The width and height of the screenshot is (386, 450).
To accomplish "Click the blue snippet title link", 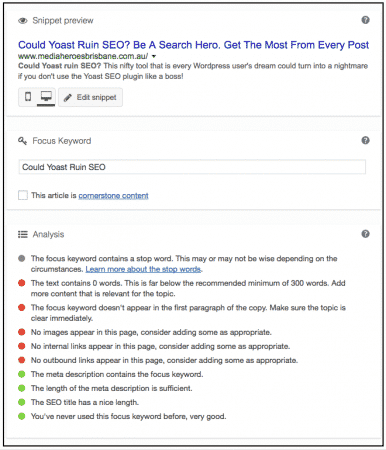I will tap(193, 45).
